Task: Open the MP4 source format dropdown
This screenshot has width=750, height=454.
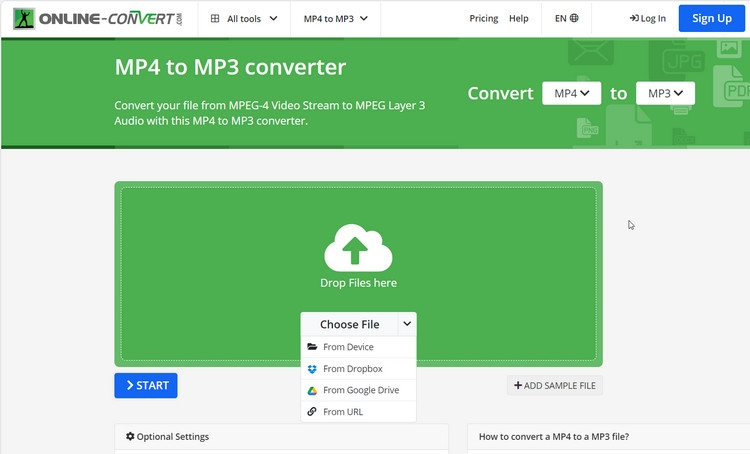Action: [x=572, y=93]
